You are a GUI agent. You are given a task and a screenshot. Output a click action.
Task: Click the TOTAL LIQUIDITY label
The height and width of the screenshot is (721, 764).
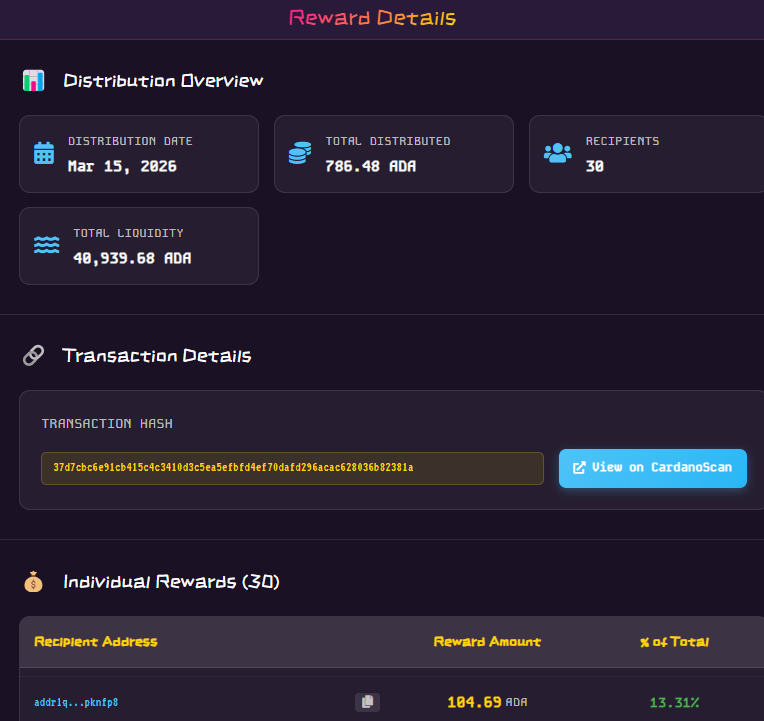pos(128,233)
